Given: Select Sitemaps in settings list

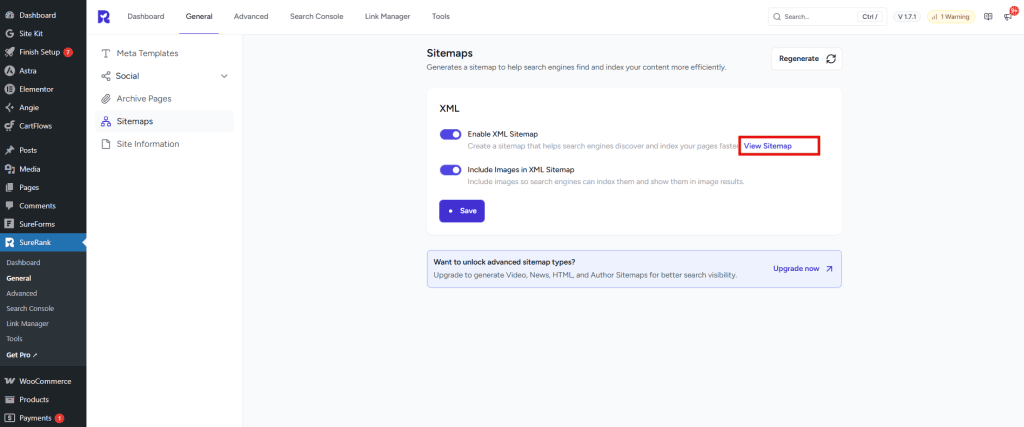Looking at the screenshot, I should click(165, 121).
